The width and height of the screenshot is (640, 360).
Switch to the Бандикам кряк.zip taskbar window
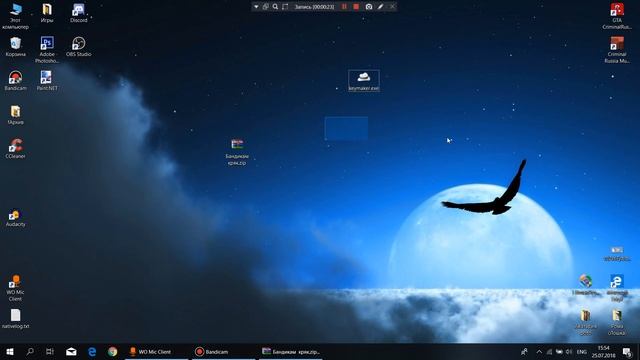pos(290,351)
